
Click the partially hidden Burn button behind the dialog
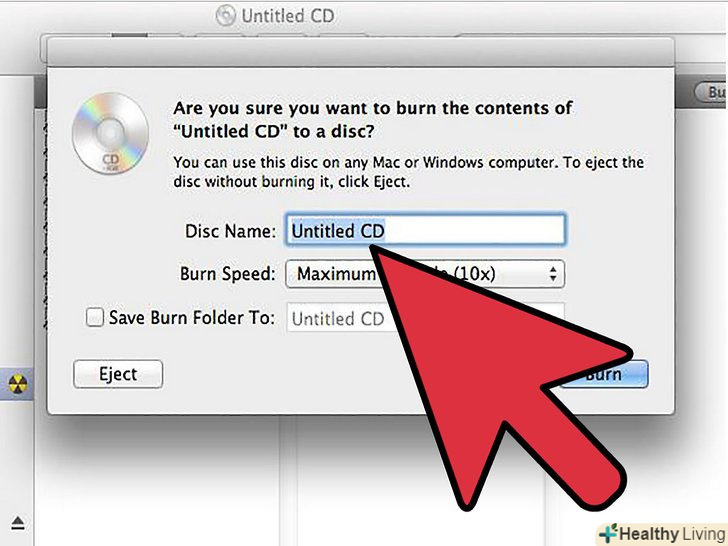pos(710,92)
